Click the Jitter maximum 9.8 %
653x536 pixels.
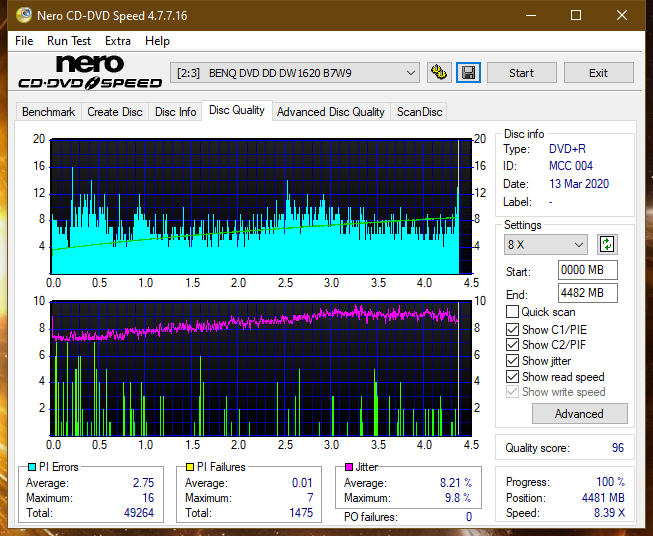pos(458,498)
